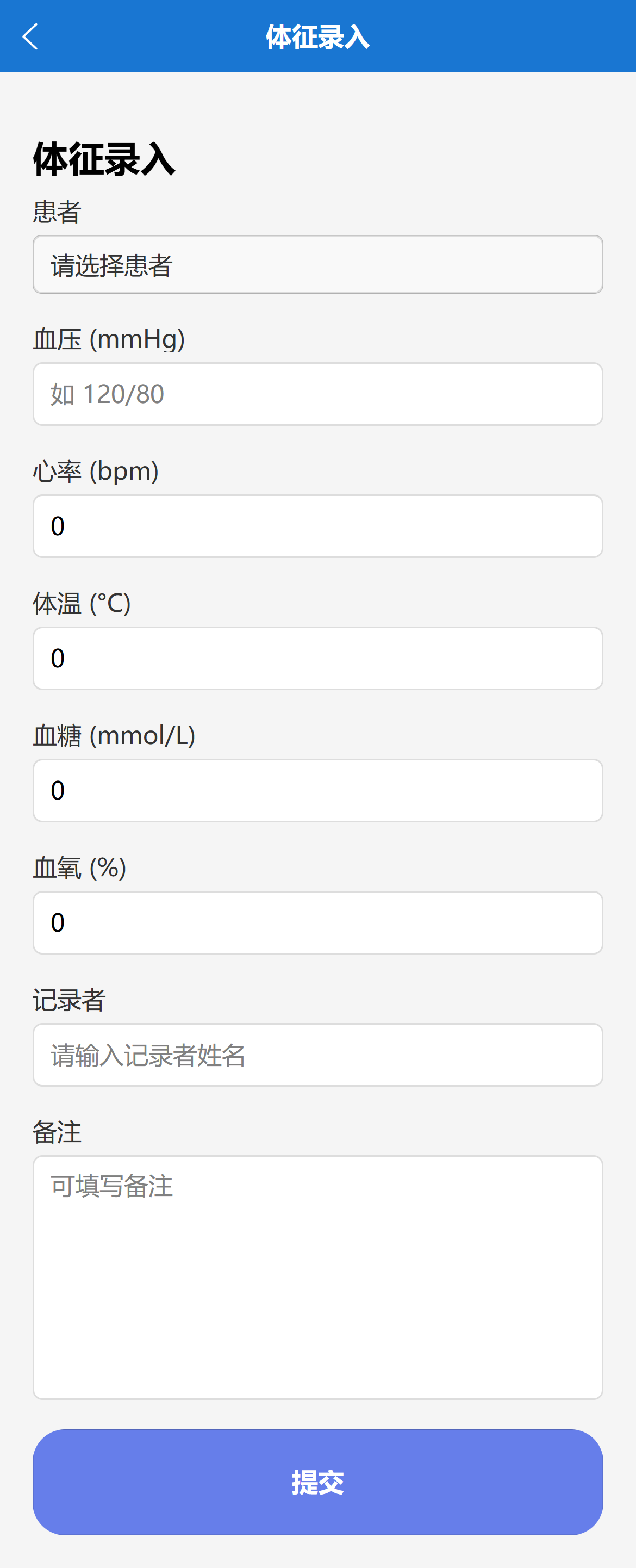
Task: Click the 备注 field label
Action: pyautogui.click(x=57, y=1132)
